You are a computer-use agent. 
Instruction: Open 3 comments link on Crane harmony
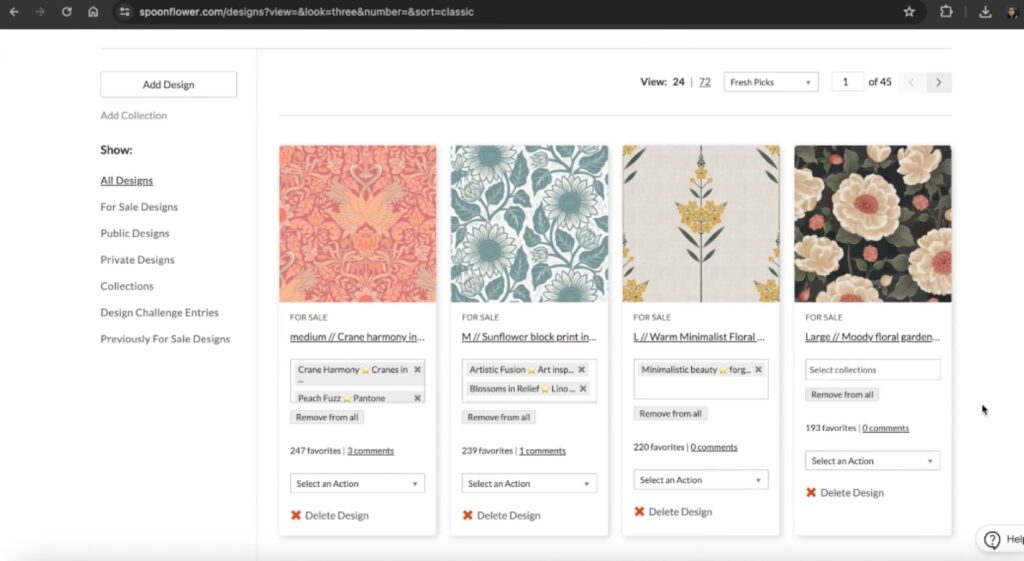coord(370,451)
